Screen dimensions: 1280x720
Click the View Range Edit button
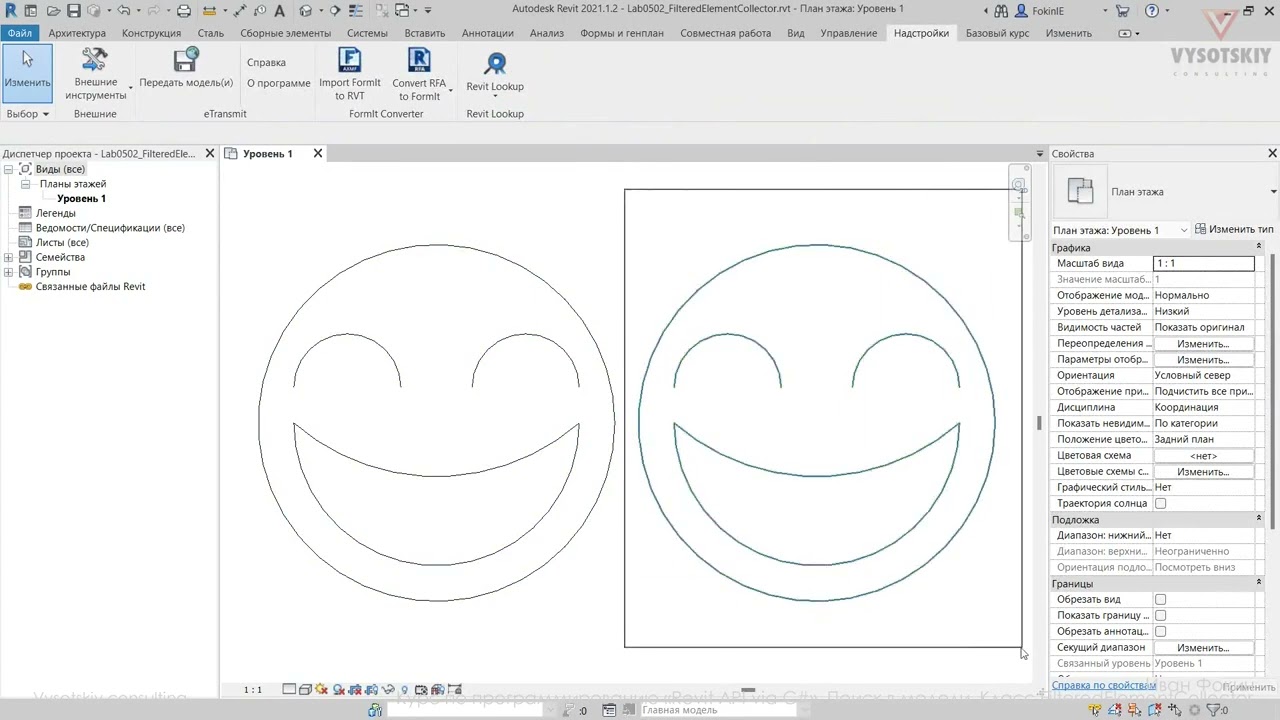coord(1203,647)
